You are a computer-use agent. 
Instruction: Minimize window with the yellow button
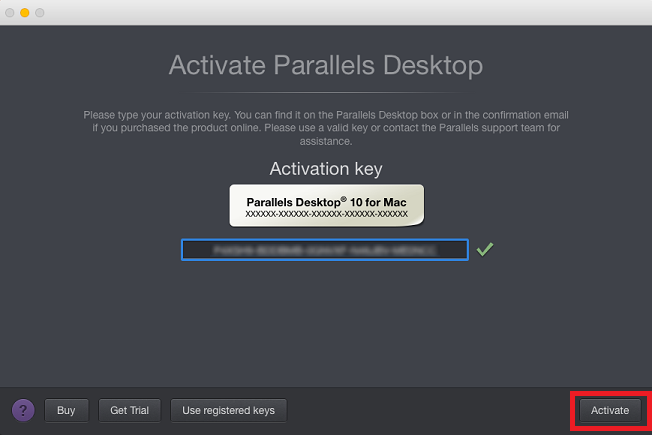point(25,12)
